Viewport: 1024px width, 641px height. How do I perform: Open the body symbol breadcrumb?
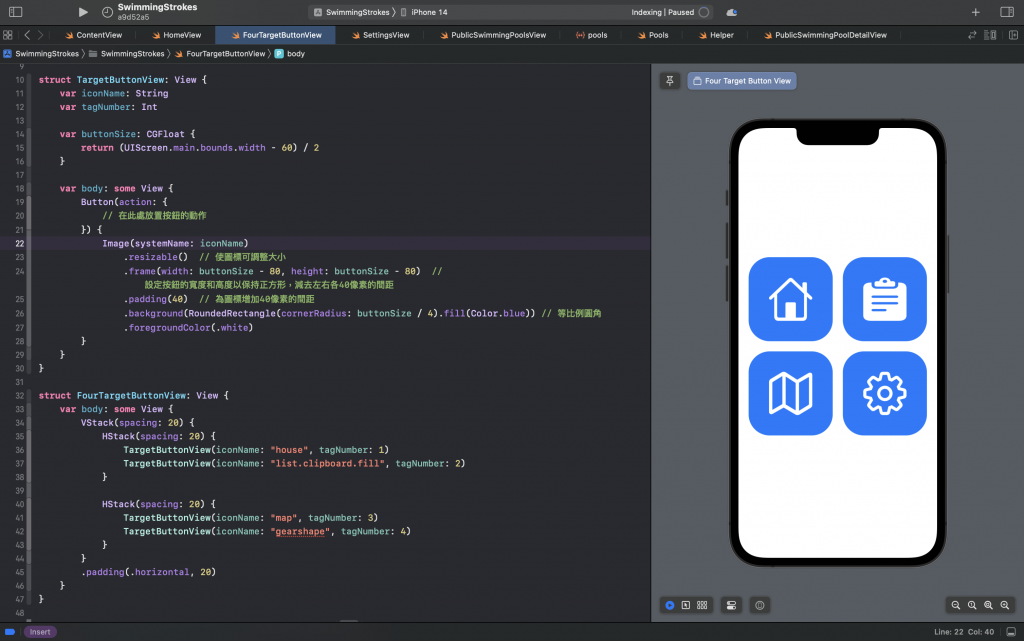coord(290,54)
